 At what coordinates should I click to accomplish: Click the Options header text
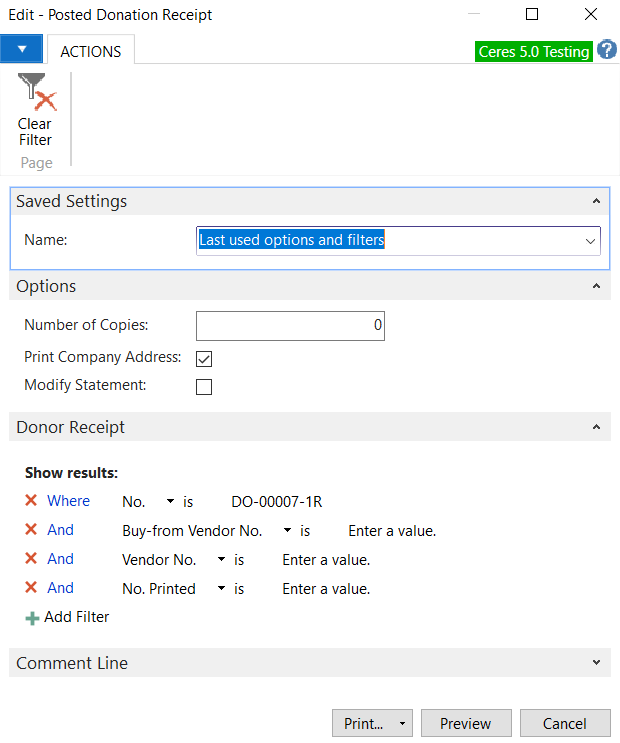pyautogui.click(x=46, y=286)
